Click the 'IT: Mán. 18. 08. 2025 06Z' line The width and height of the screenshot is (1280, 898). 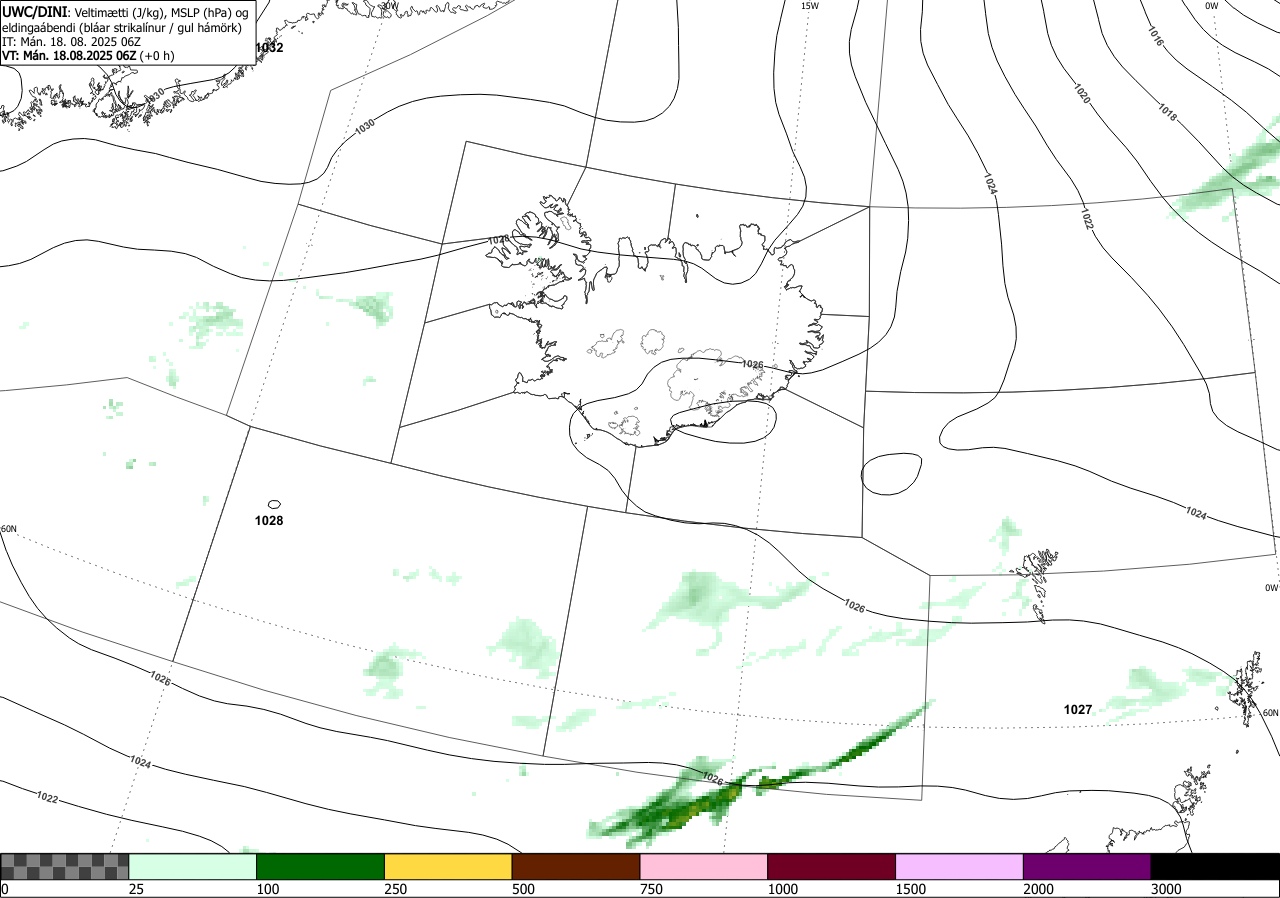[73, 41]
